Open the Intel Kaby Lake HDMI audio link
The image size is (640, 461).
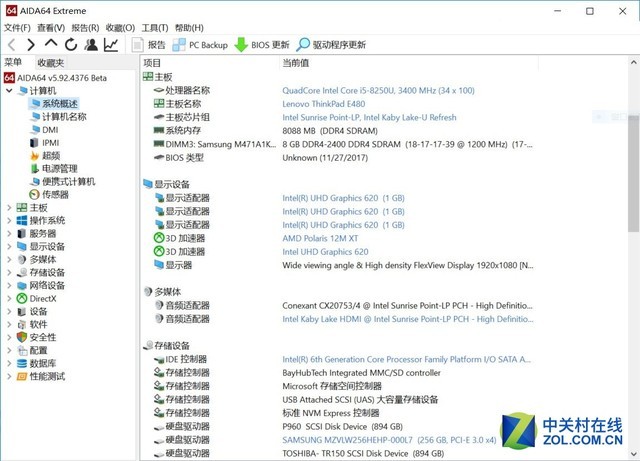point(408,319)
